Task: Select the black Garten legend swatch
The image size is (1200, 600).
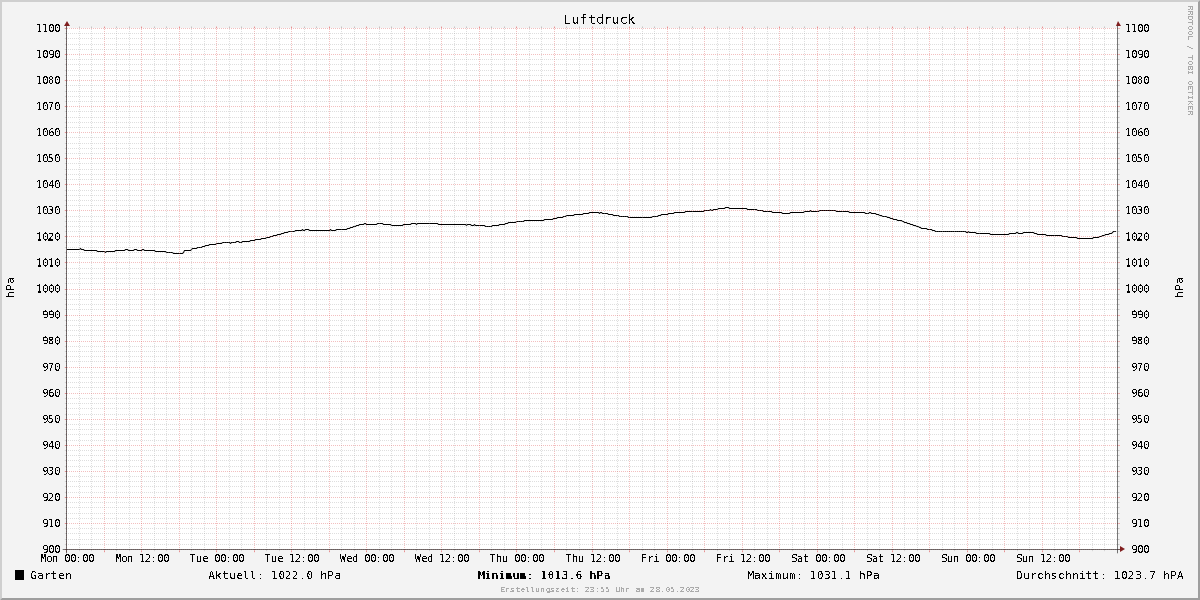Action: 19,575
